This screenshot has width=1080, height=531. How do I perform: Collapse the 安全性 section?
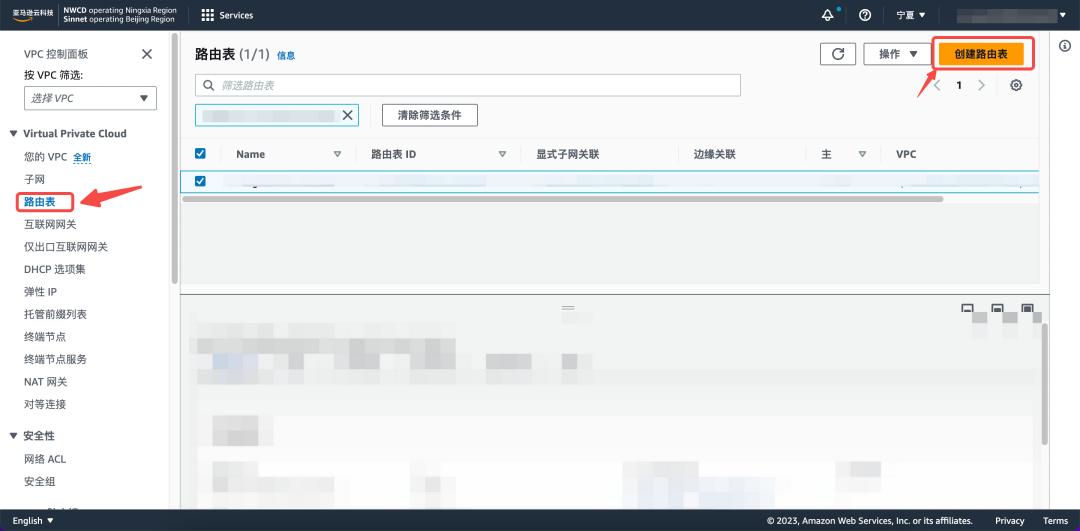coord(14,436)
